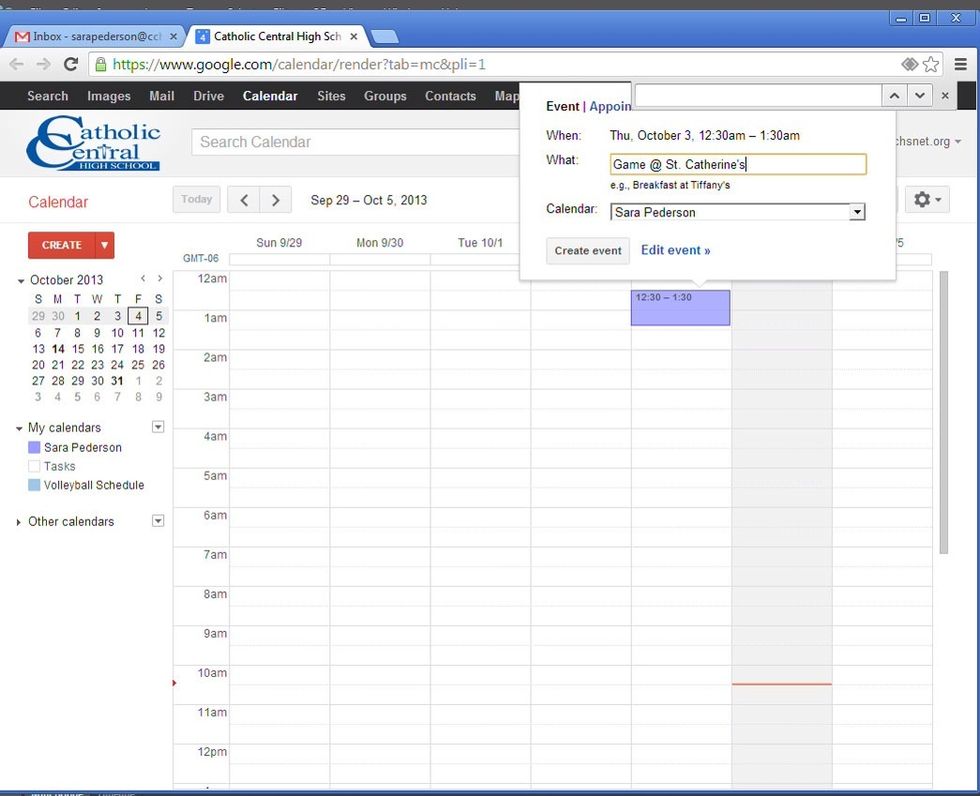Open the Calendar selection dropdown
980x796 pixels.
click(x=856, y=212)
